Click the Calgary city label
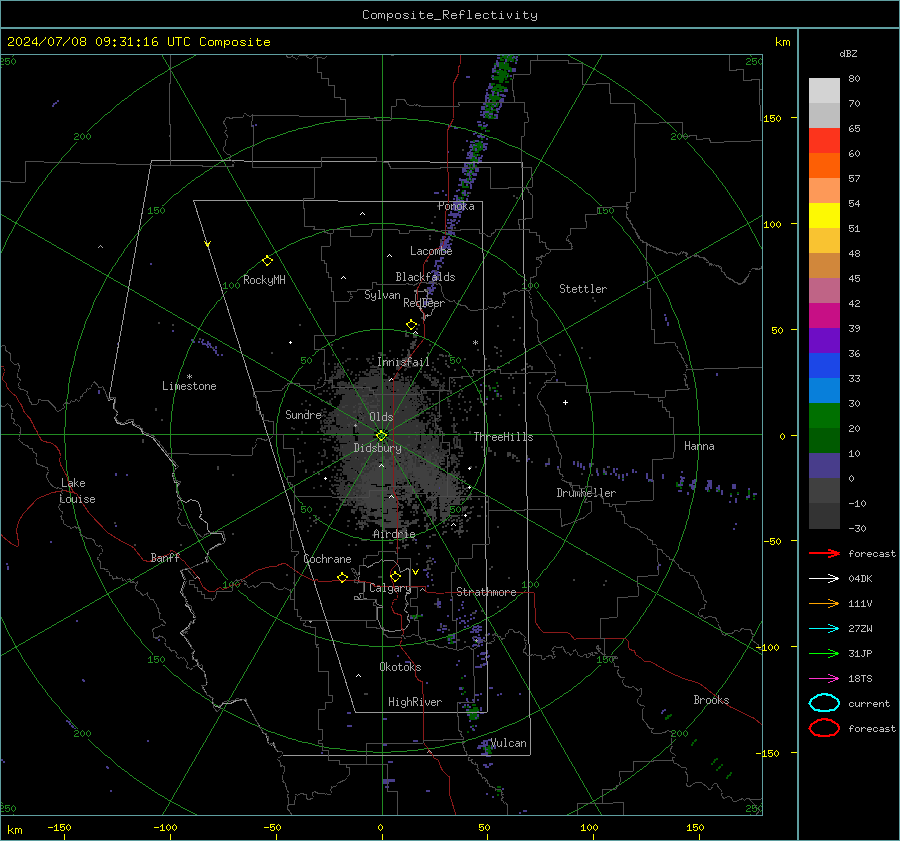Screen dimensions: 900x841 (390, 588)
